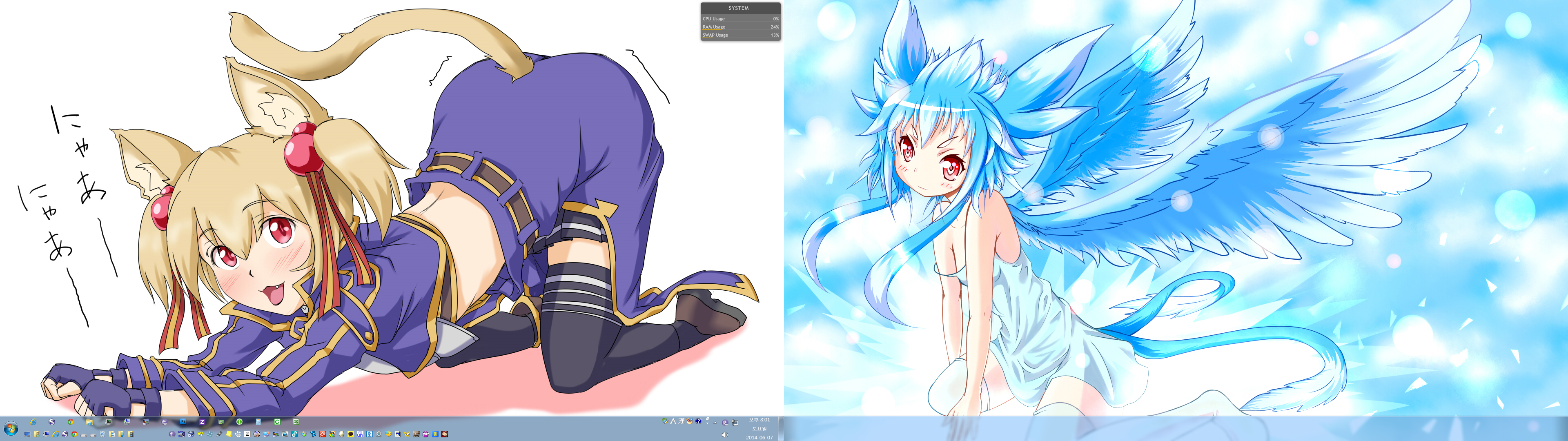The height and width of the screenshot is (441, 1568).
Task: Open the Excel taskbar icon
Action: tap(296, 422)
